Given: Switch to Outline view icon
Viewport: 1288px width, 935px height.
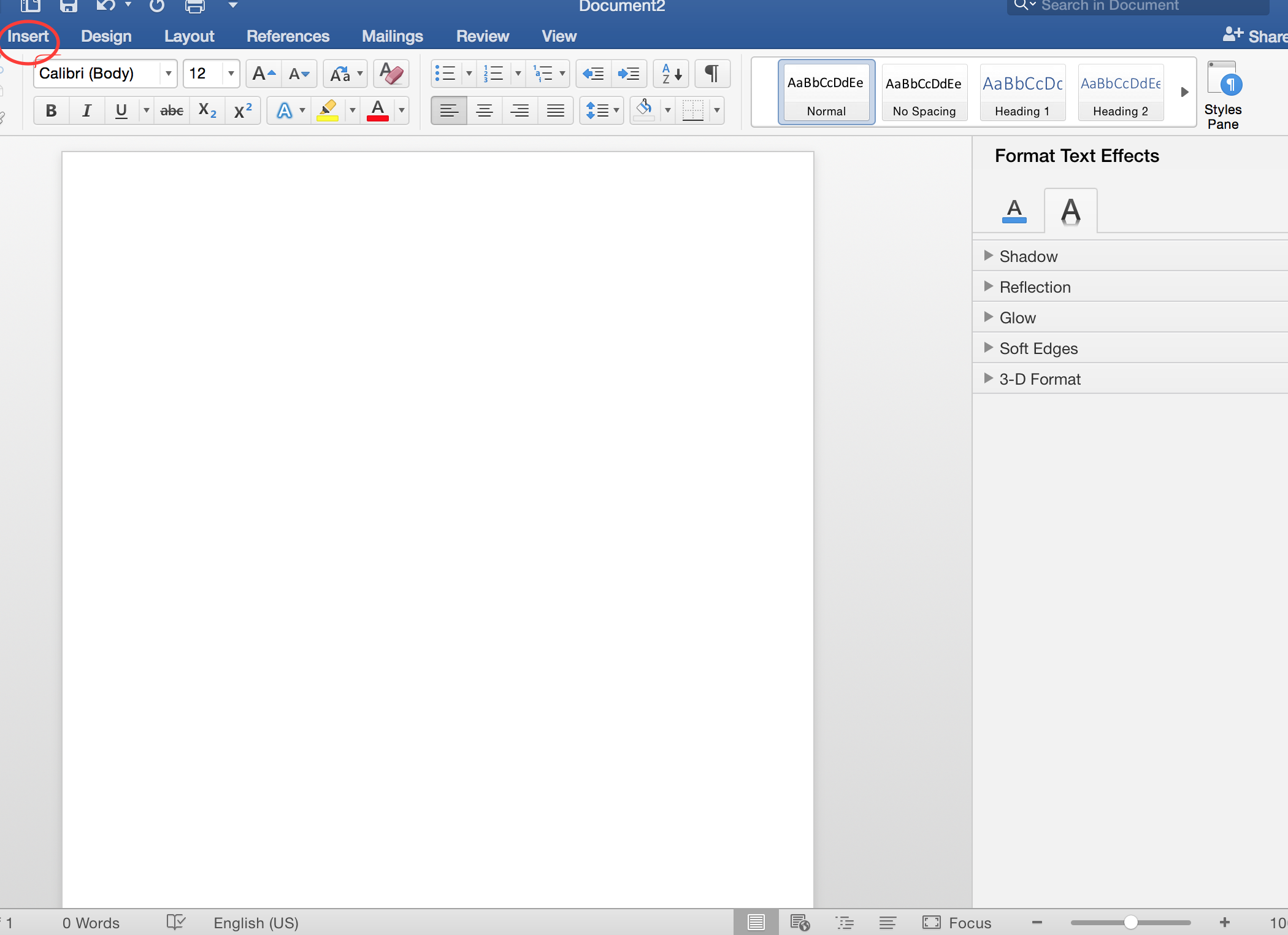Looking at the screenshot, I should click(x=845, y=922).
